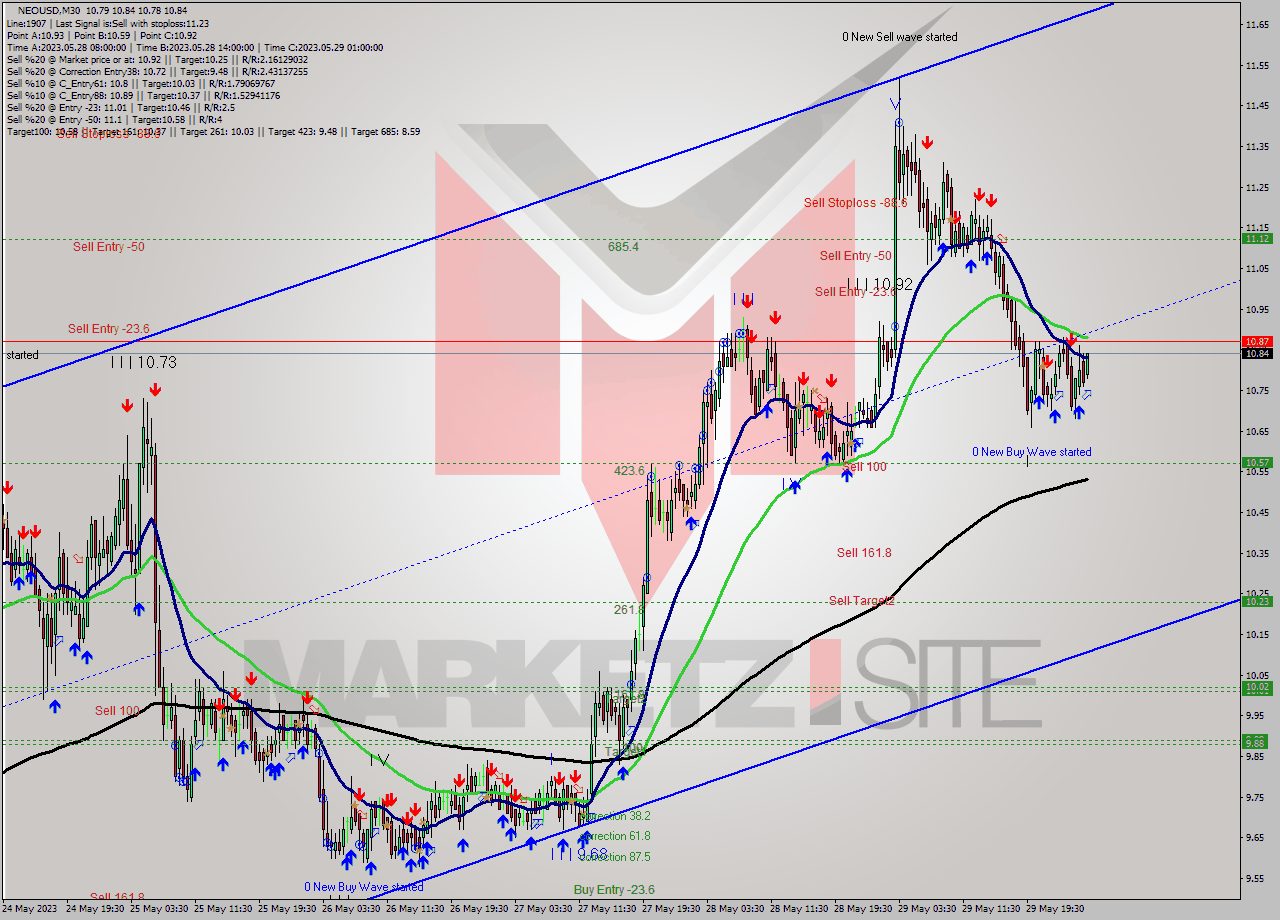Image resolution: width=1280 pixels, height=920 pixels.
Task: Click 'Sell %10 @ C_Entry88: 10.89' line
Action: coord(143,95)
